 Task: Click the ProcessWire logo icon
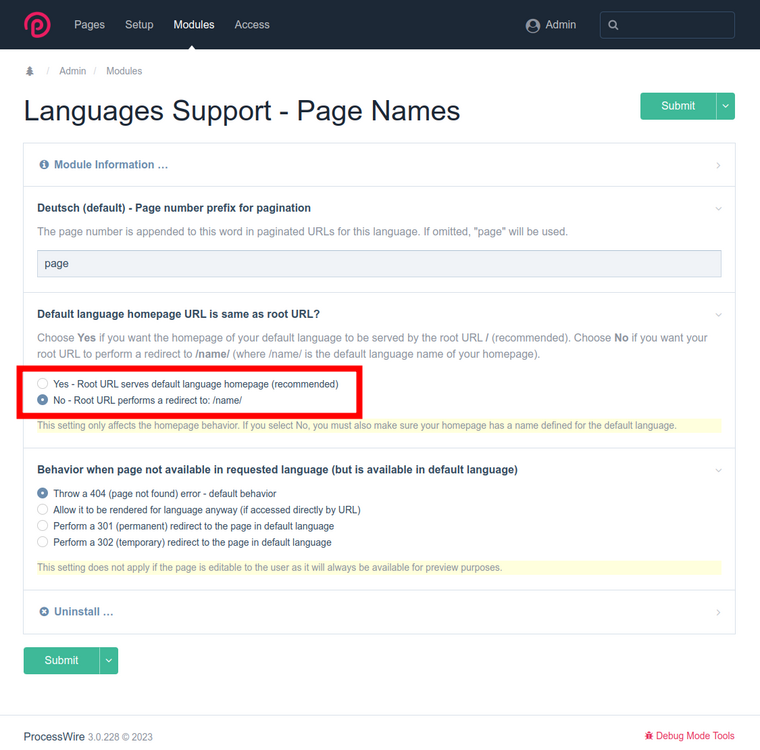(x=38, y=24)
